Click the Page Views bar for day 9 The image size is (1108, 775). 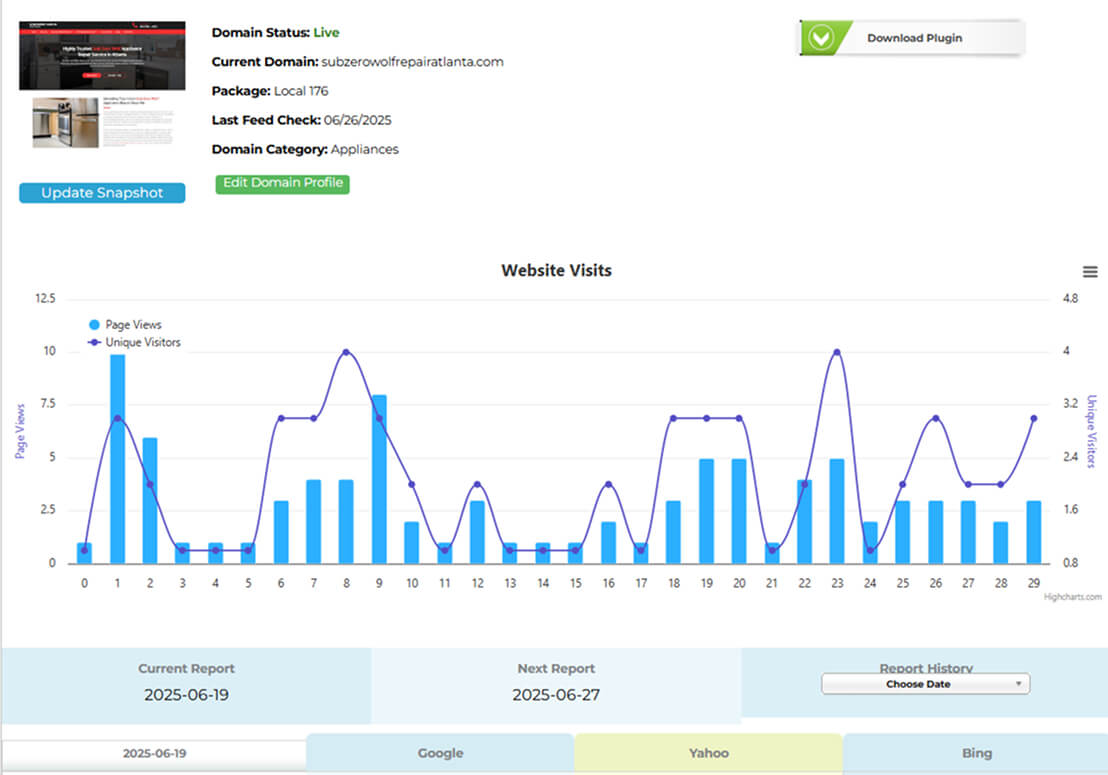click(x=380, y=480)
